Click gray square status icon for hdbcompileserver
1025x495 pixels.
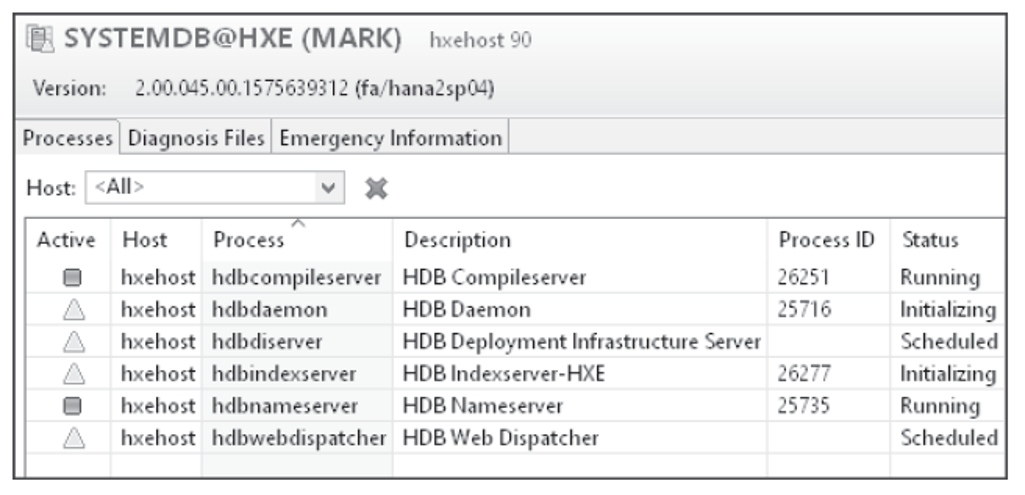[73, 277]
